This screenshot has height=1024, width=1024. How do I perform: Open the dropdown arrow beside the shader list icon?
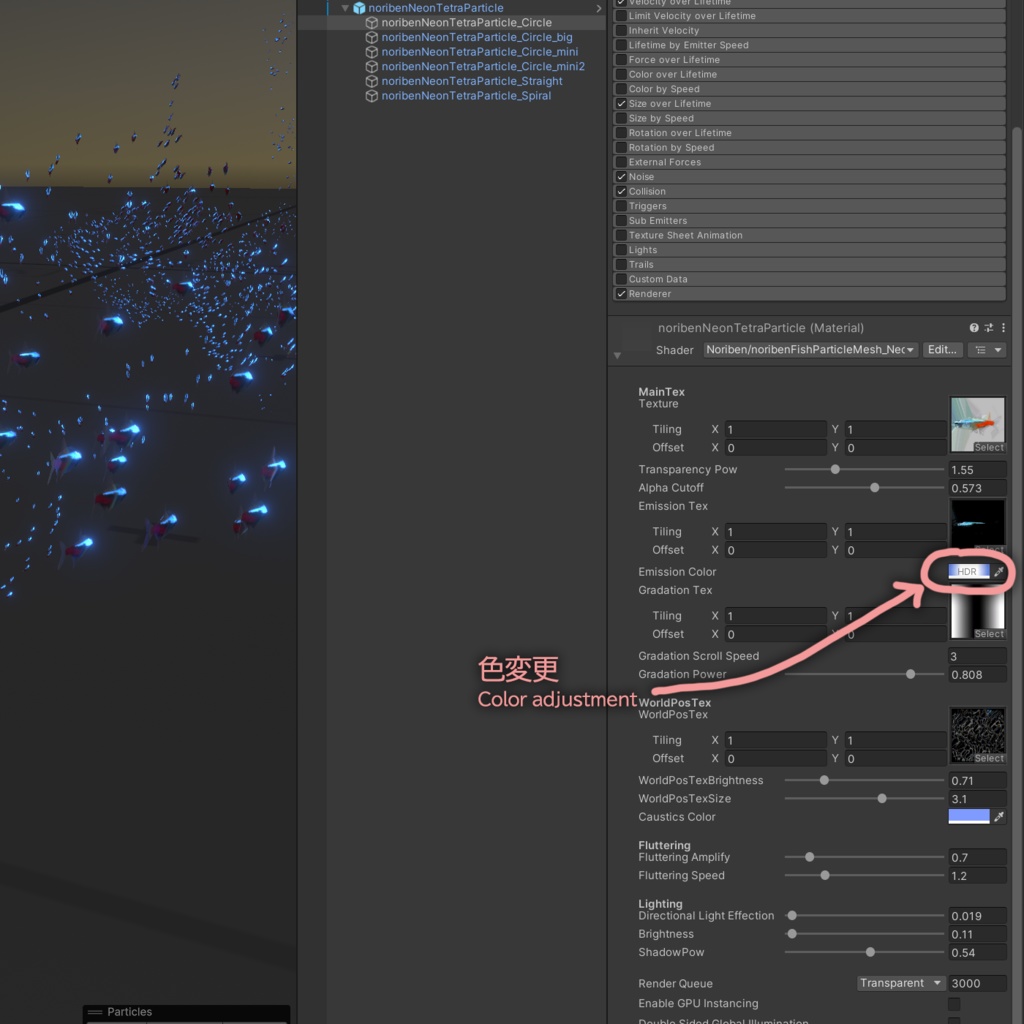(x=998, y=350)
